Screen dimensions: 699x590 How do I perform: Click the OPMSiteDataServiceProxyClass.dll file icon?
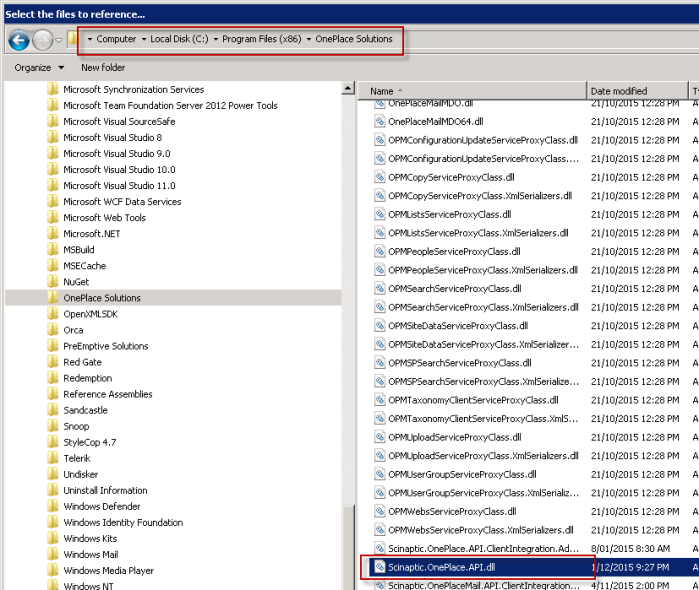[x=379, y=326]
